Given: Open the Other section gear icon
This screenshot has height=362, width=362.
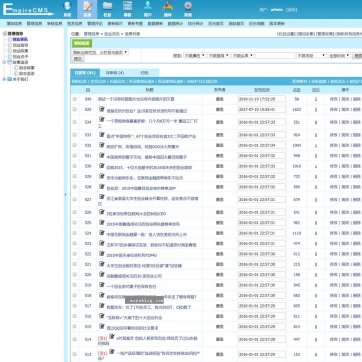Looking at the screenshot, I should click(188, 6).
